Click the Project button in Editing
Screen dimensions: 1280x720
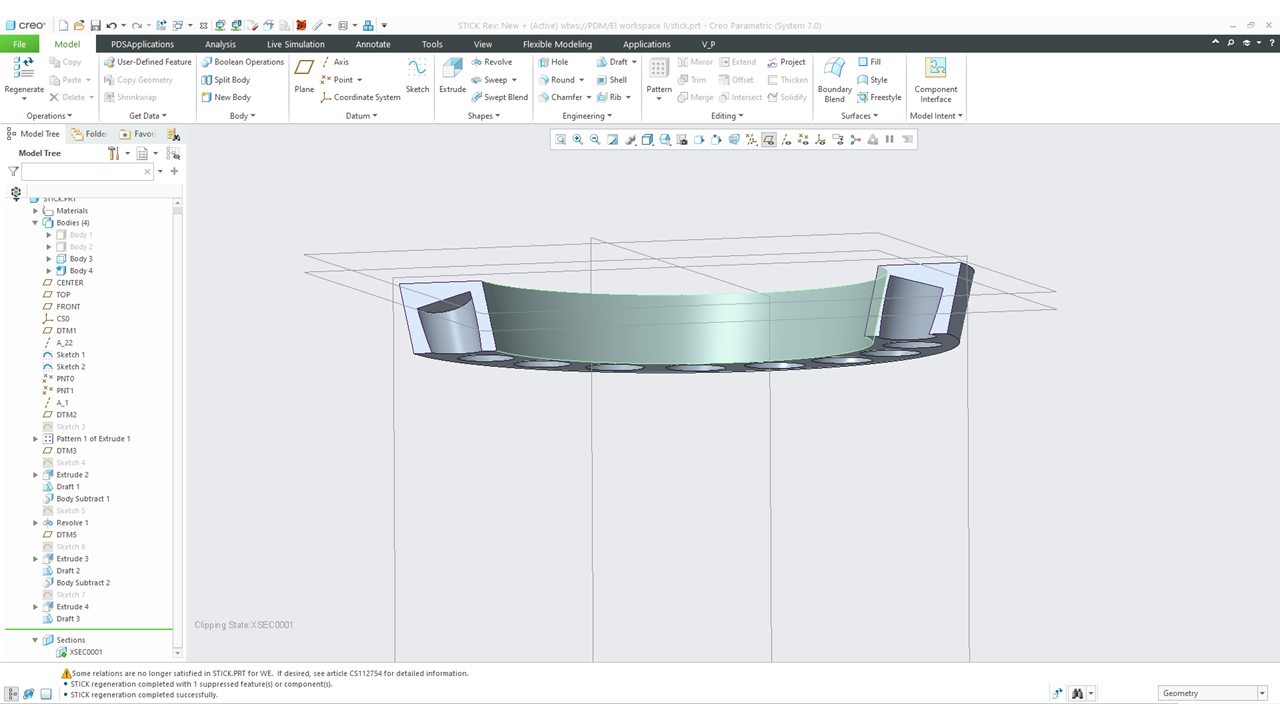pyautogui.click(x=786, y=62)
